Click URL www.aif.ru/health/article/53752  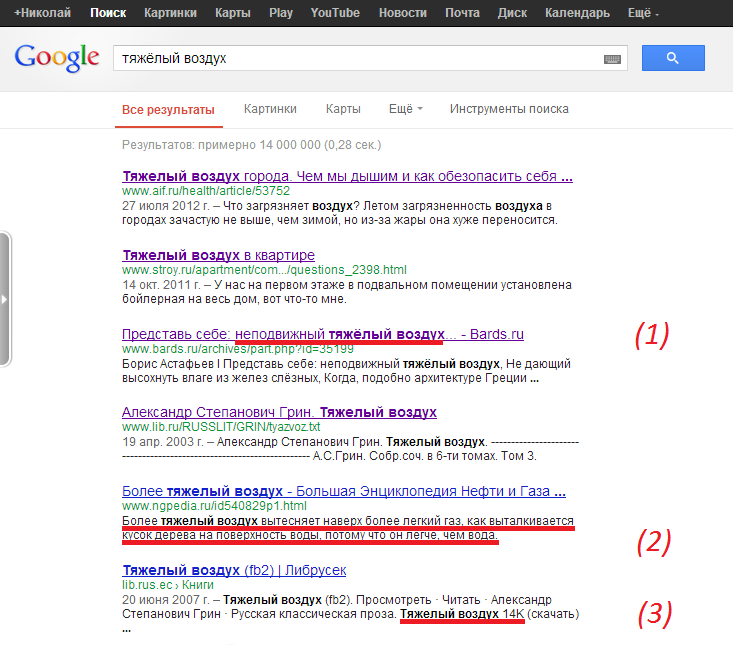coord(206,191)
